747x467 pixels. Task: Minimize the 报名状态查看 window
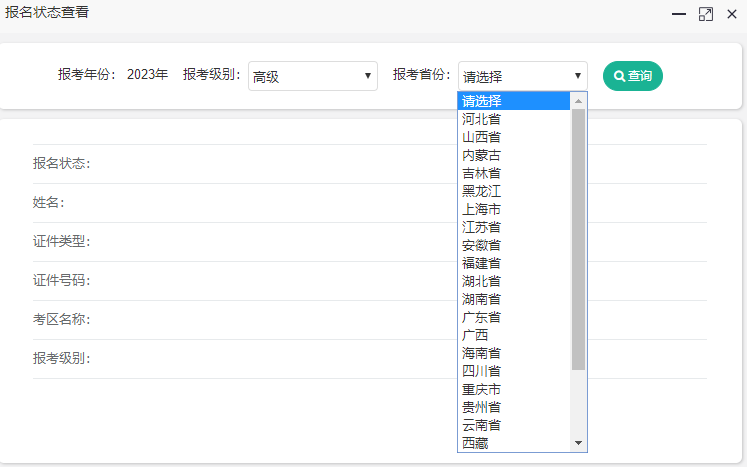679,14
